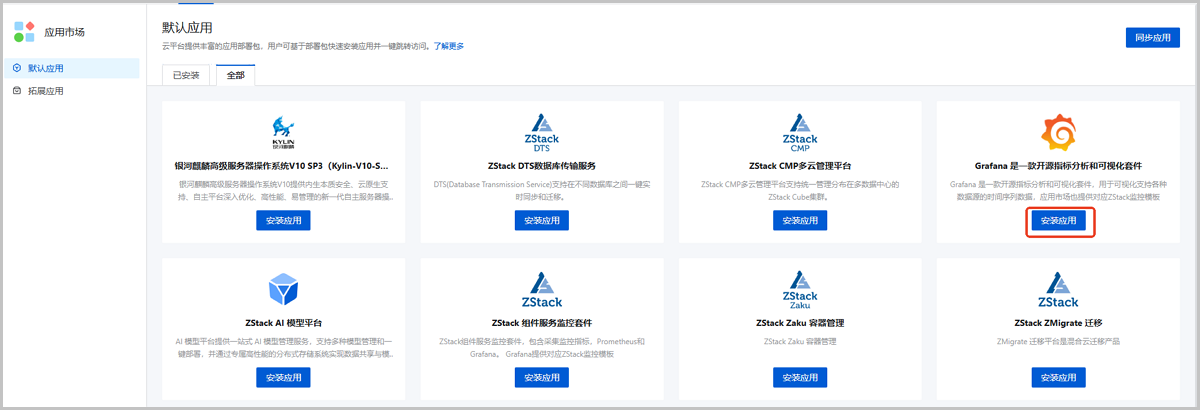Click the ZStack ZMigrate 迁移 card title
The height and width of the screenshot is (410, 1200).
(x=1058, y=323)
